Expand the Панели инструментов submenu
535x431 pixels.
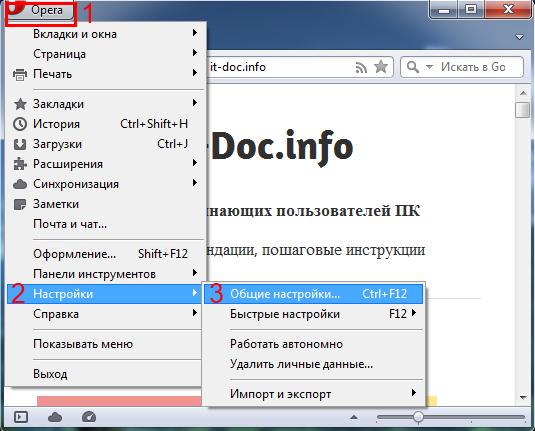[x=106, y=274]
